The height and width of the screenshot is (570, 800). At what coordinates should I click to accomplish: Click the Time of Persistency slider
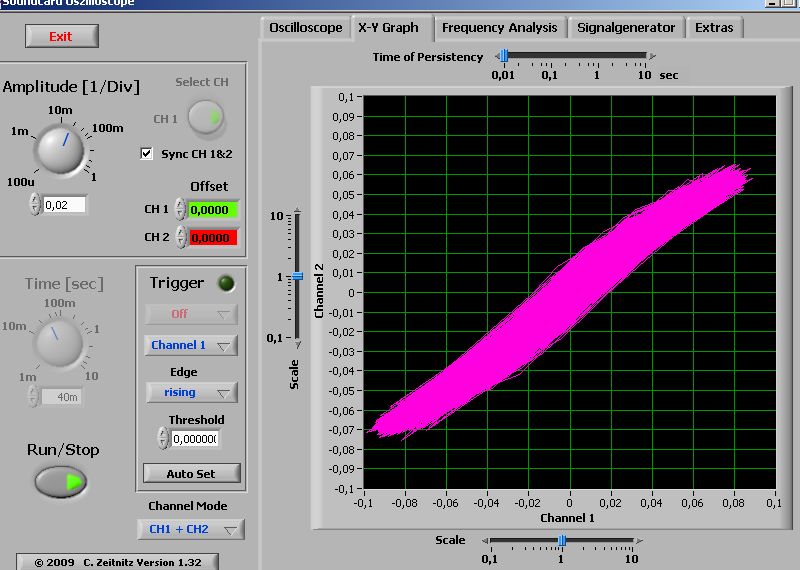tap(575, 57)
